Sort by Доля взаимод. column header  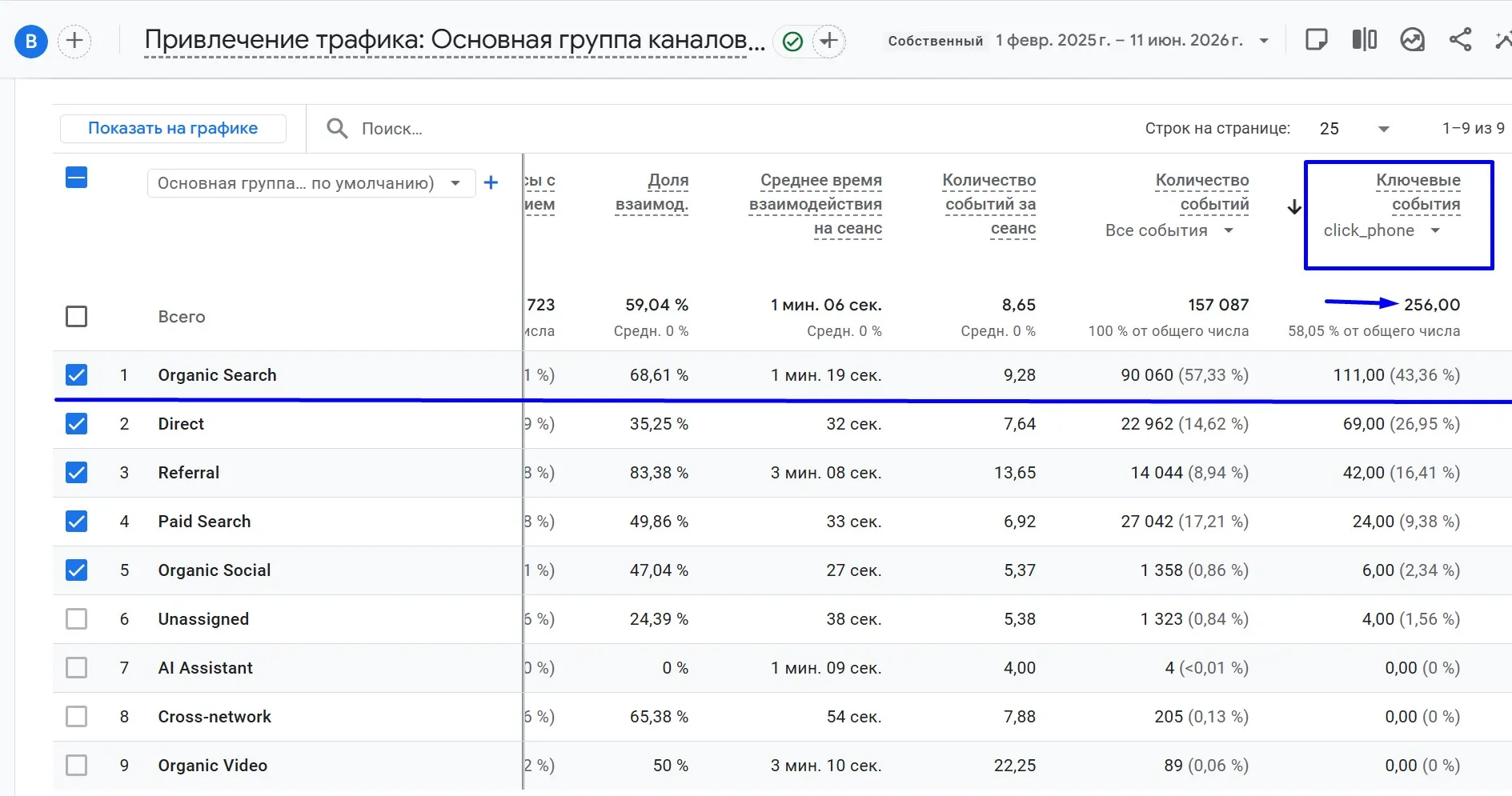click(x=652, y=192)
